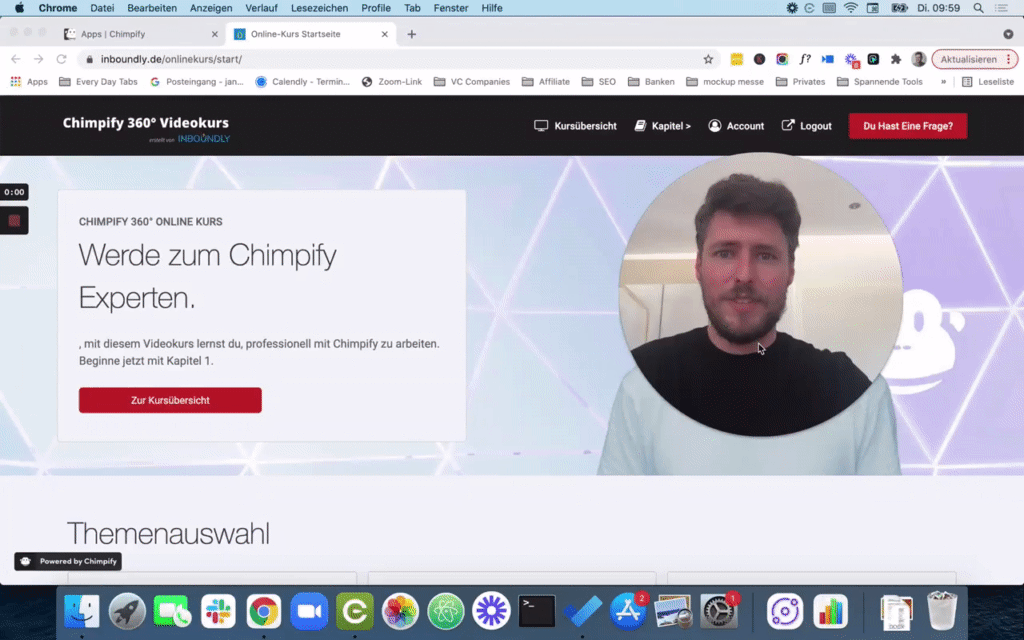The height and width of the screenshot is (640, 1024).
Task: Open Terminal from the dock
Action: pos(537,611)
